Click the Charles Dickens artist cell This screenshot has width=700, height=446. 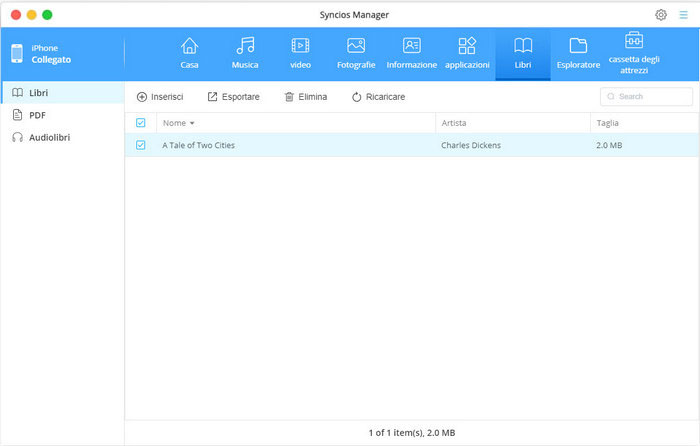[x=471, y=145]
